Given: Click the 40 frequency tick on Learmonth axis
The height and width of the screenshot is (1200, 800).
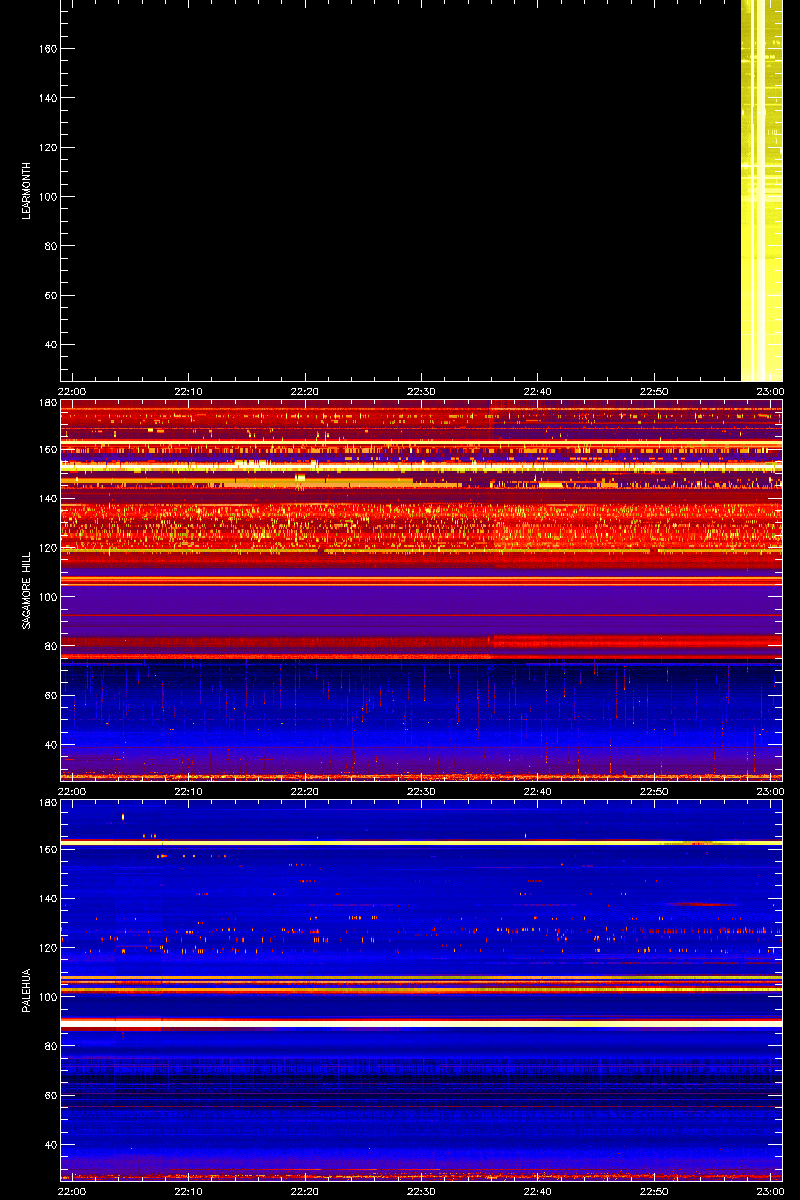Looking at the screenshot, I should pyautogui.click(x=50, y=345).
